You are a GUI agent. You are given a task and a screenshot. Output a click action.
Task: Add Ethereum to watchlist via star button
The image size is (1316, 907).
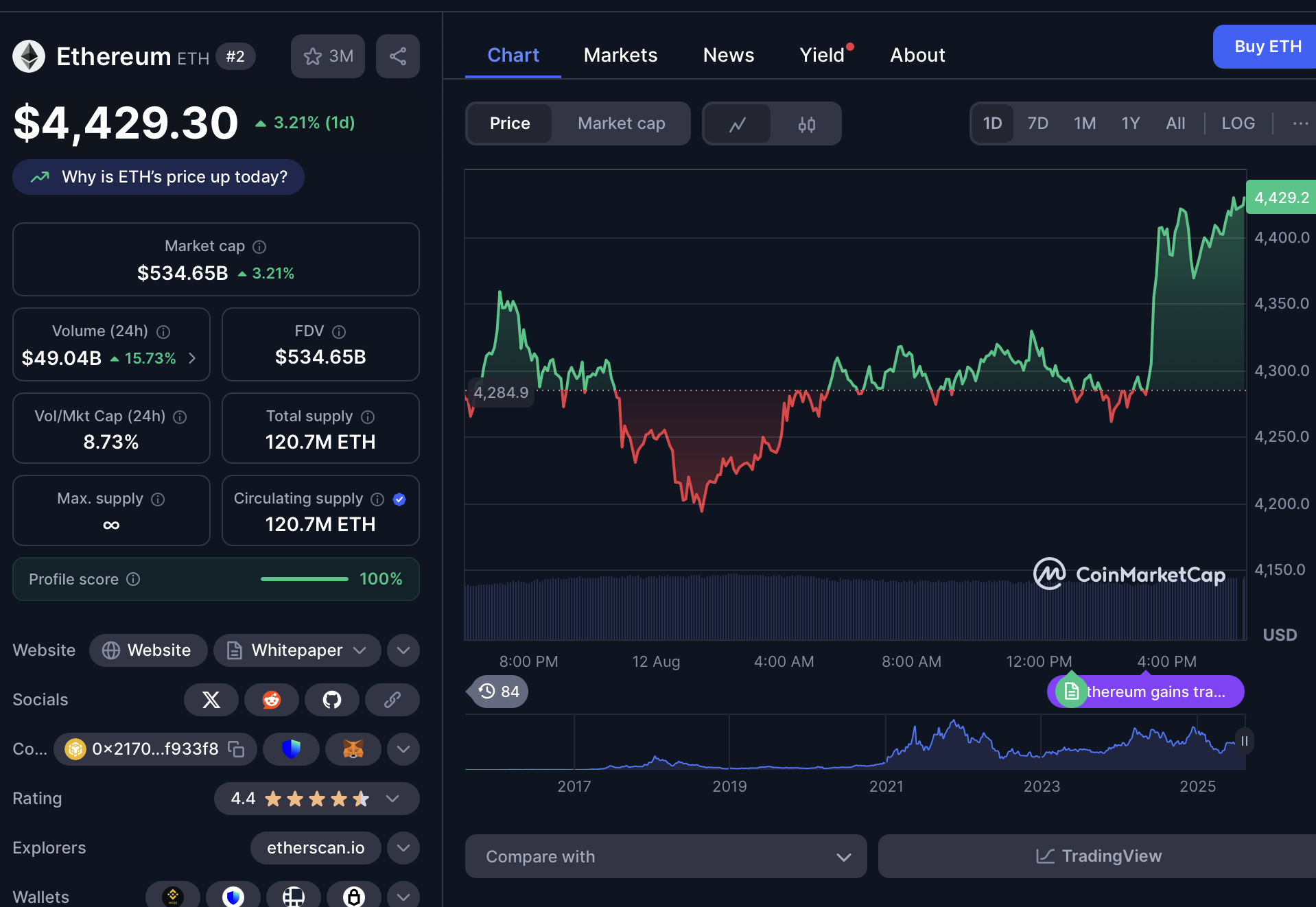[x=327, y=56]
